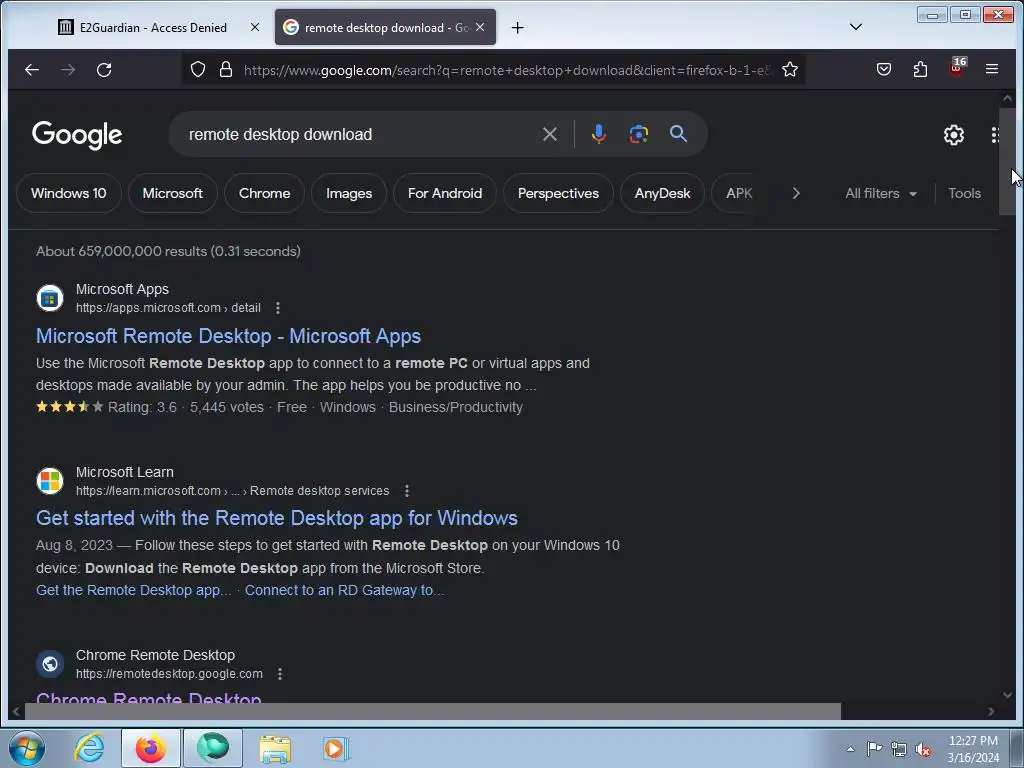This screenshot has height=768, width=1024.
Task: Open options for Chrome Remote Desktop result
Action: 280,673
